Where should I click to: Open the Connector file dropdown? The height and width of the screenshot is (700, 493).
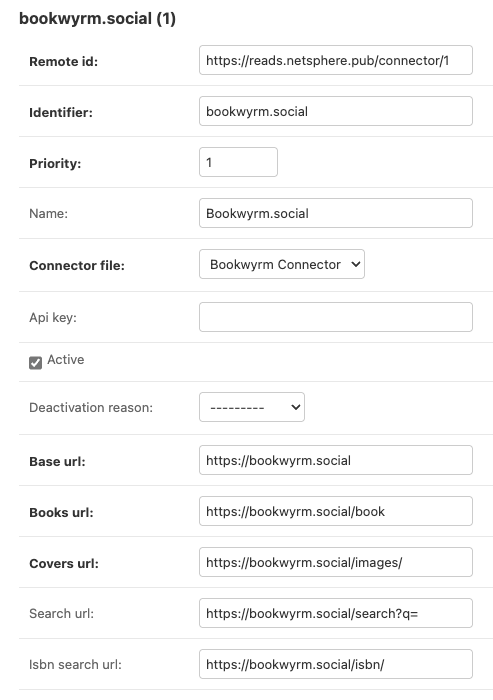(x=282, y=264)
